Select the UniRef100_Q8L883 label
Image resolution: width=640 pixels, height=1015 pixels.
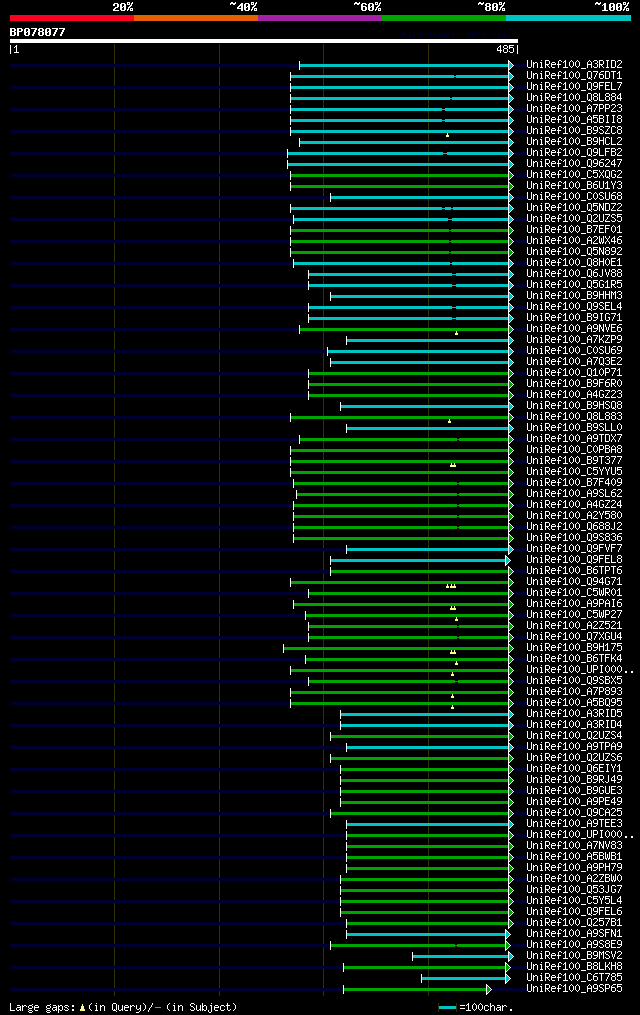[575, 417]
